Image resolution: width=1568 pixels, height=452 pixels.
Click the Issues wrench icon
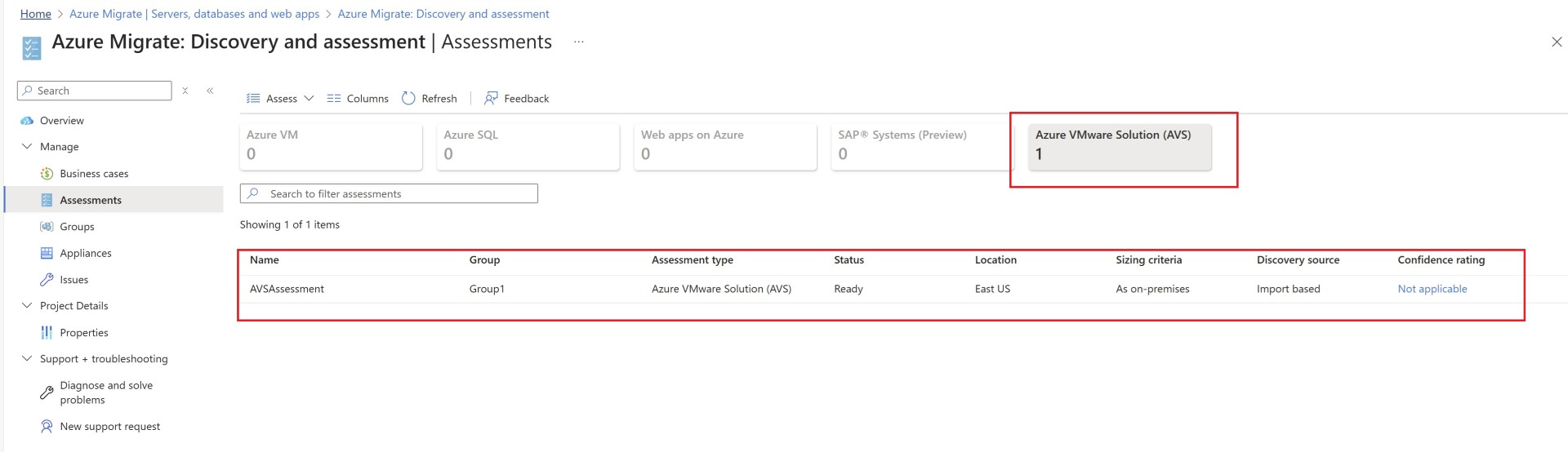coord(47,280)
